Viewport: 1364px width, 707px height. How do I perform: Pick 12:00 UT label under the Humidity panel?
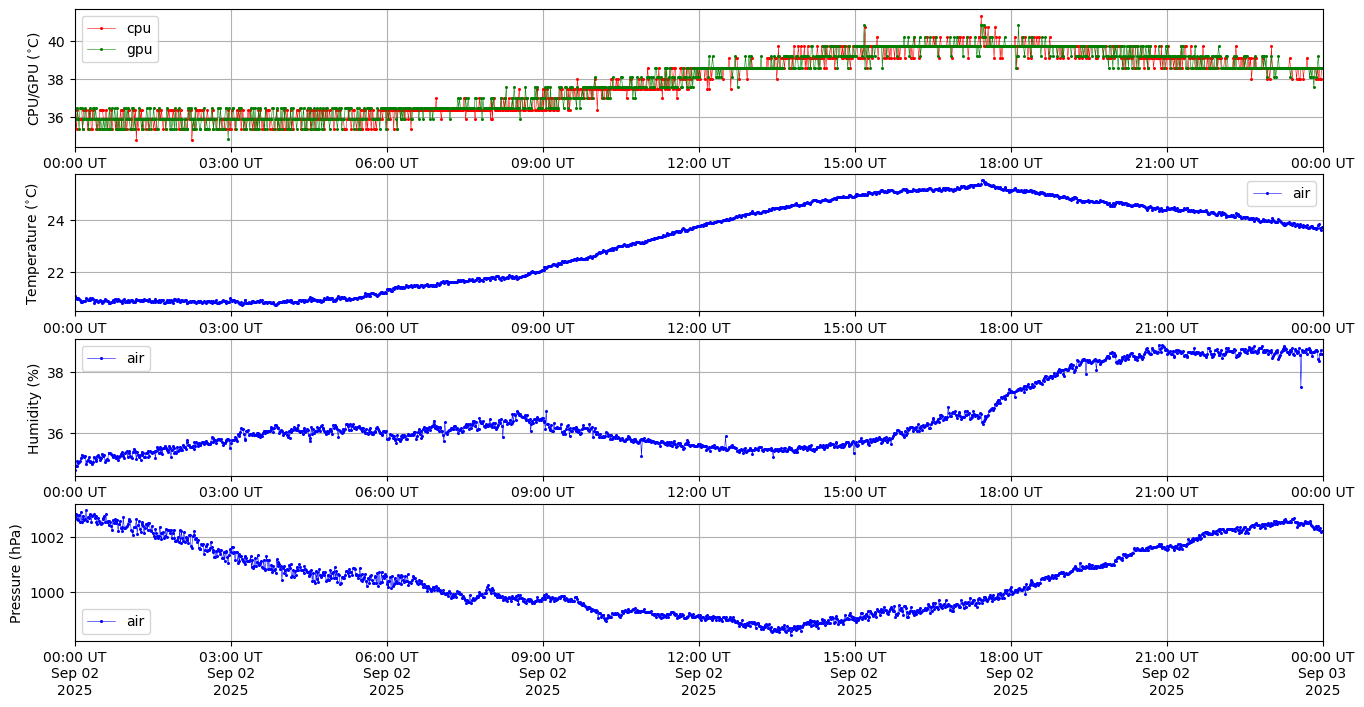coord(699,493)
